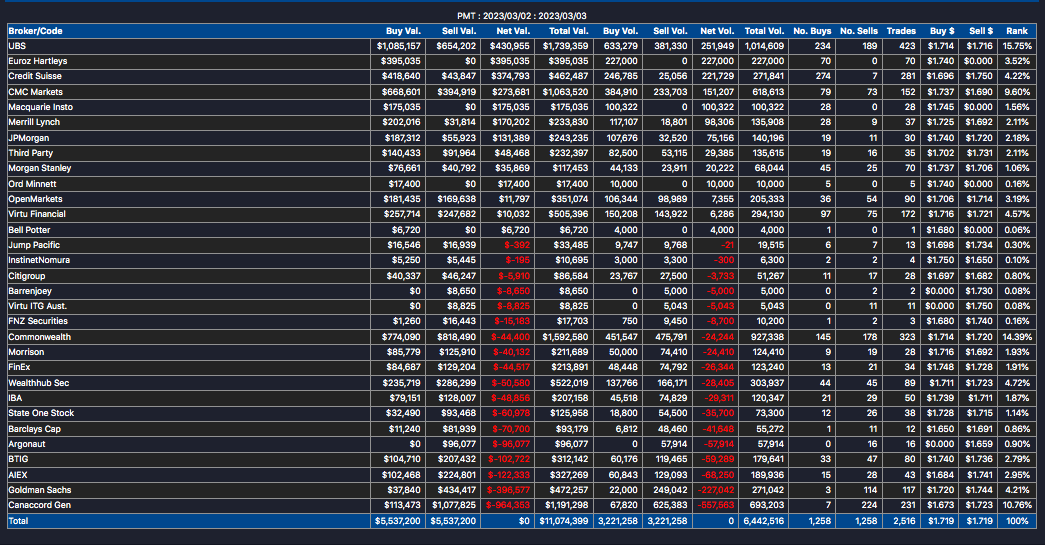This screenshot has height=545, width=1045.
Task: Click total volume 6,442,516
Action: (x=764, y=520)
